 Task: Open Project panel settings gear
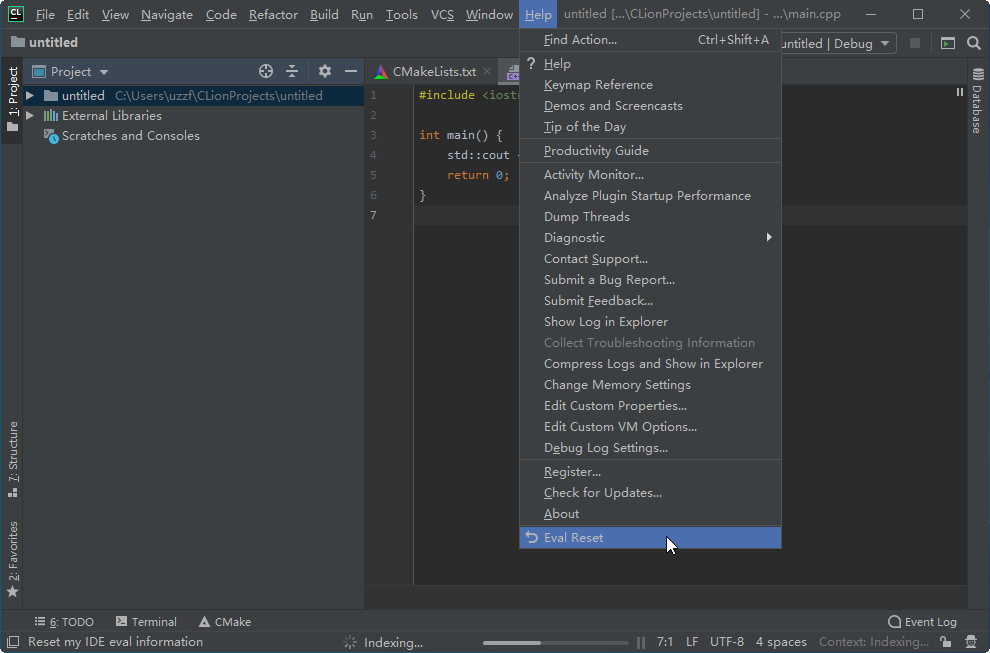click(x=324, y=71)
